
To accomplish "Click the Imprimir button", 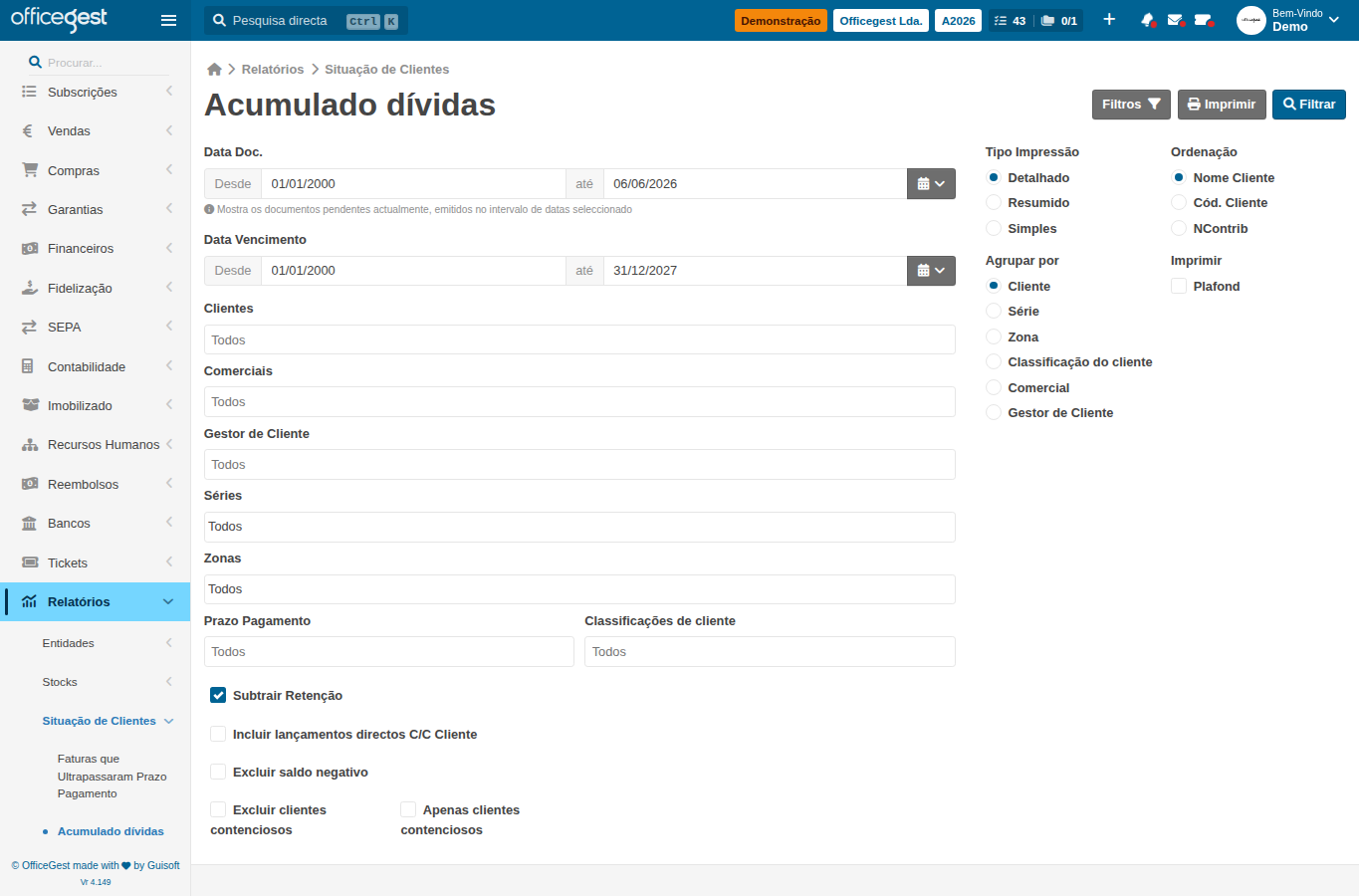I will (1222, 105).
